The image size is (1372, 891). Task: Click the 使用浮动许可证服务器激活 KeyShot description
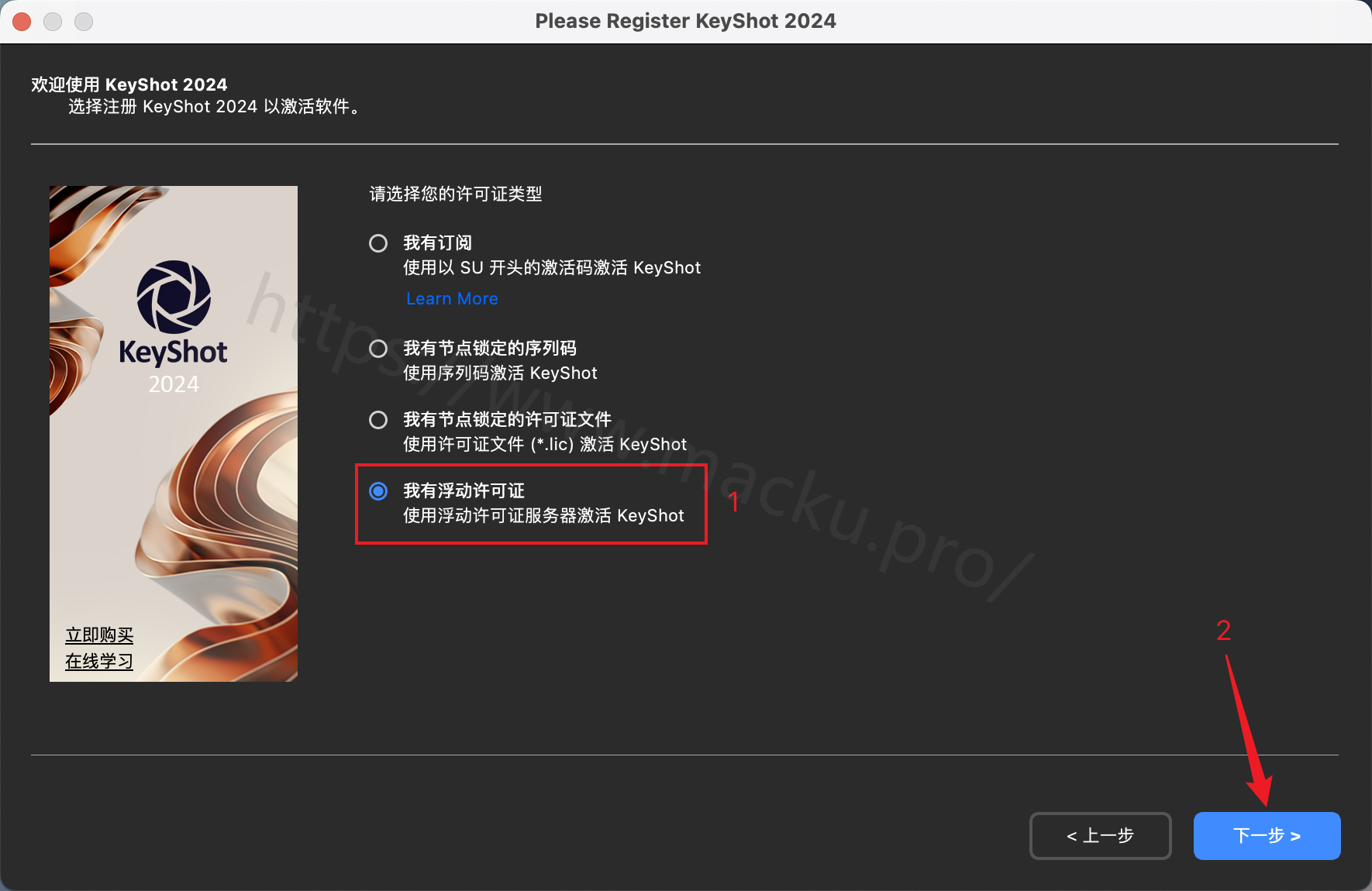coord(543,516)
